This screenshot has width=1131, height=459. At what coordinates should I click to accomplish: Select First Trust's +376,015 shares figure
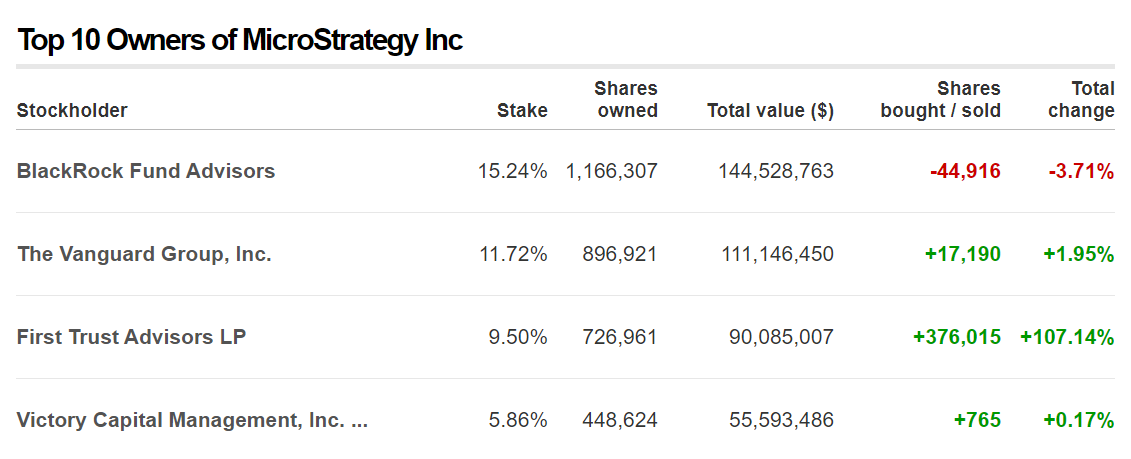pos(956,337)
